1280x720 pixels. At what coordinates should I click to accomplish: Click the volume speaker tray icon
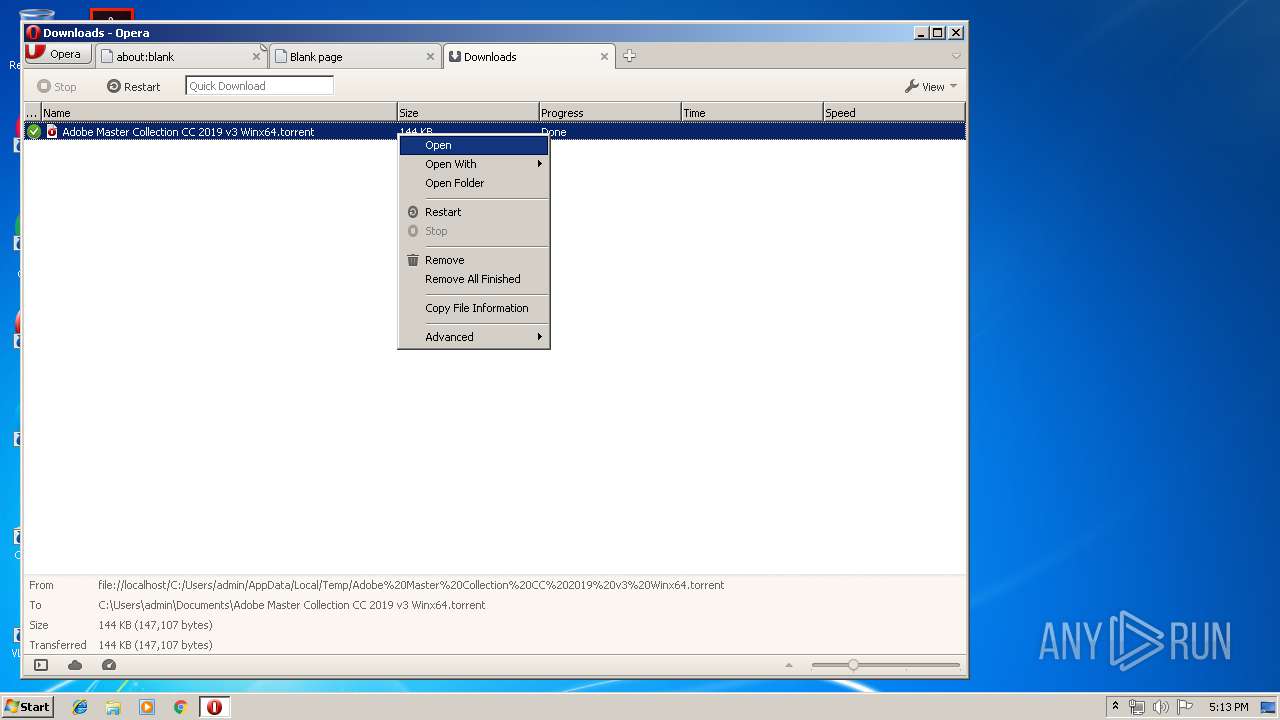tap(1161, 707)
